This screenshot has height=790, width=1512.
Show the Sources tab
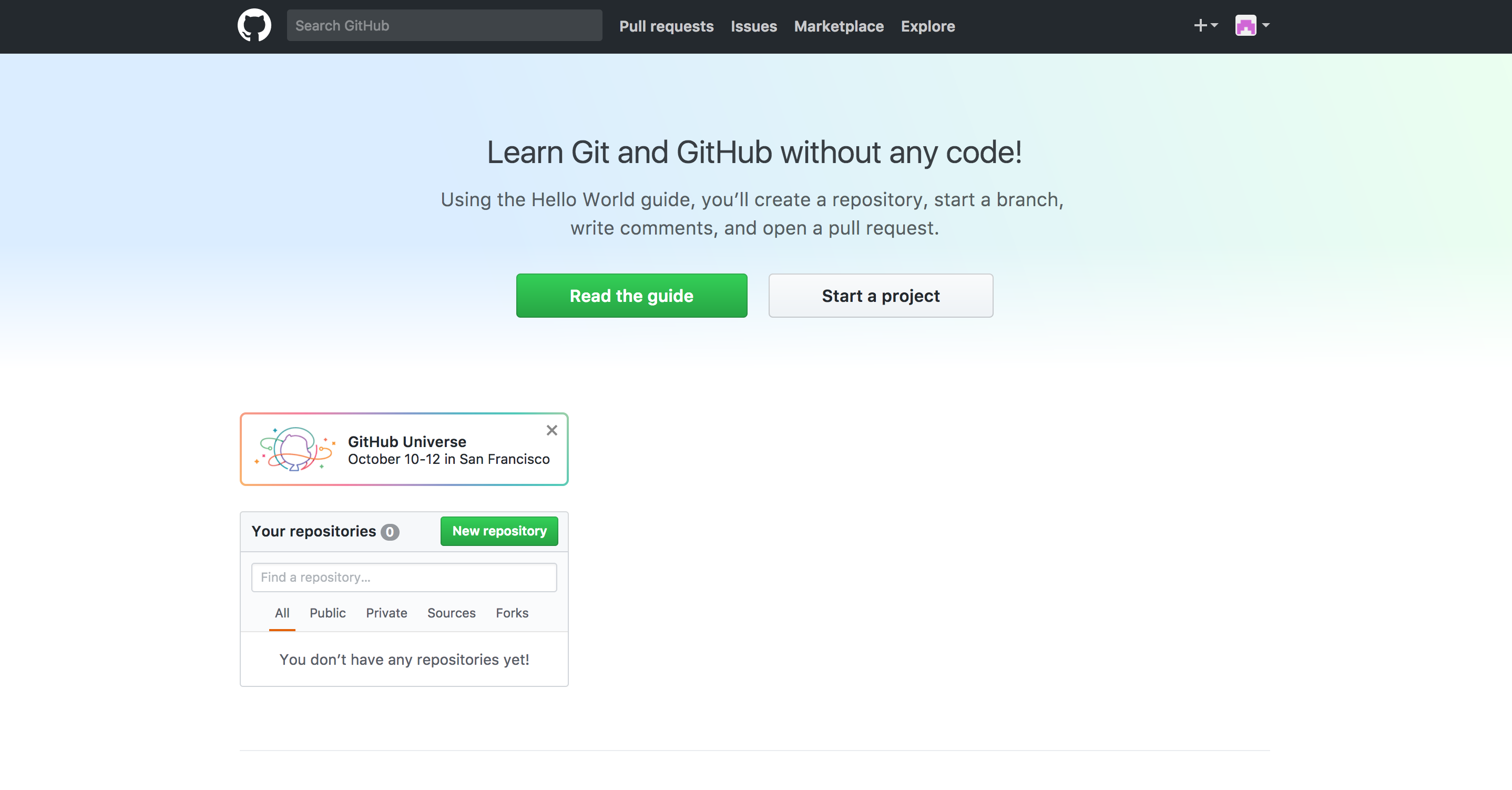[452, 613]
